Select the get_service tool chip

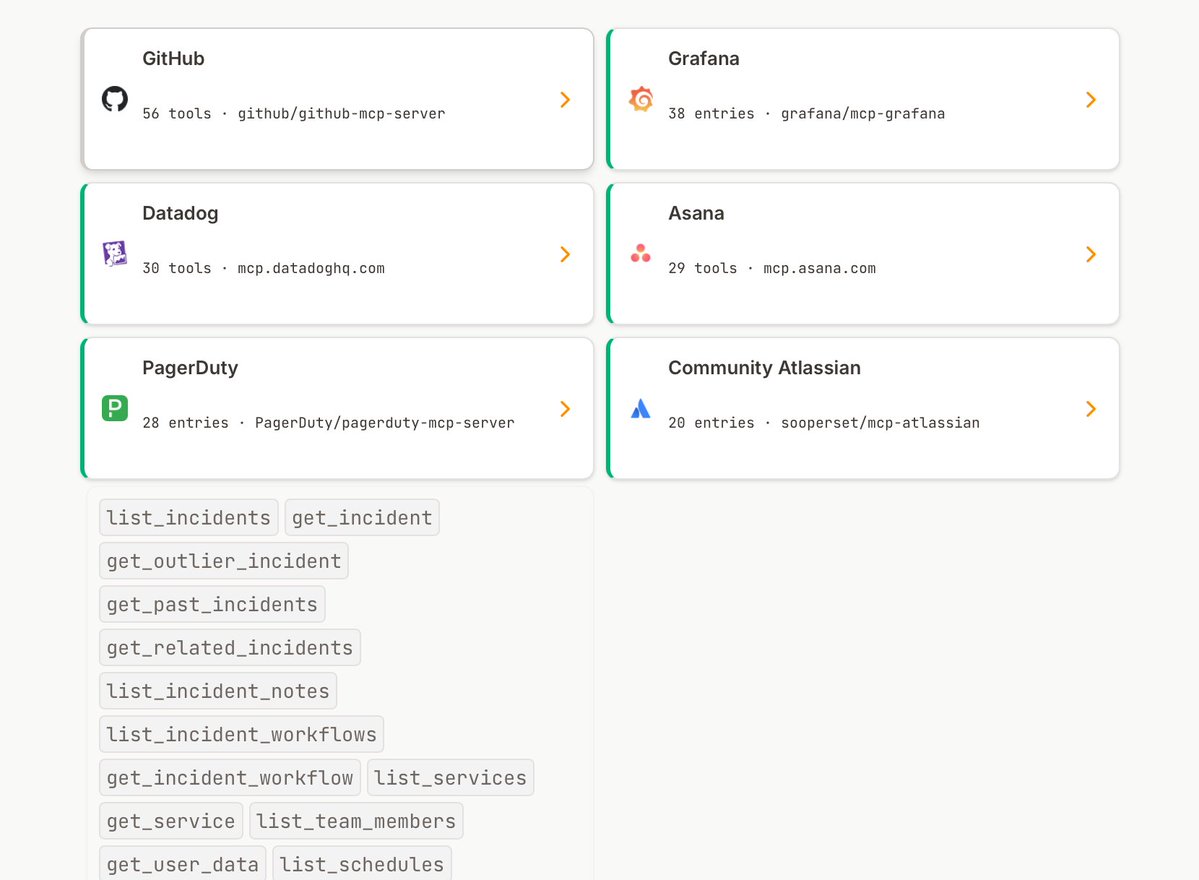[x=171, y=821]
